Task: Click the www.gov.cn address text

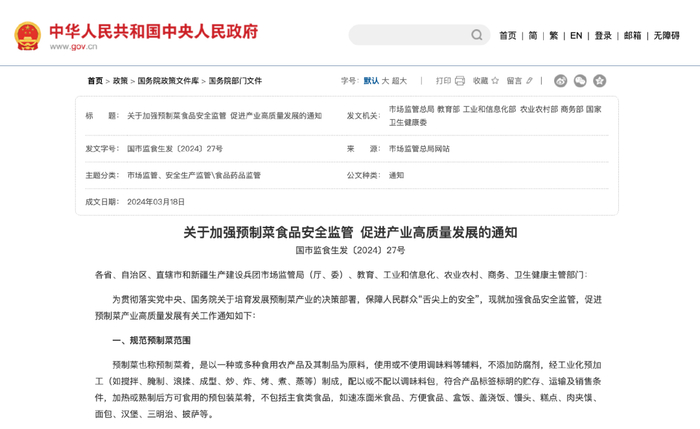Action: pyautogui.click(x=73, y=46)
